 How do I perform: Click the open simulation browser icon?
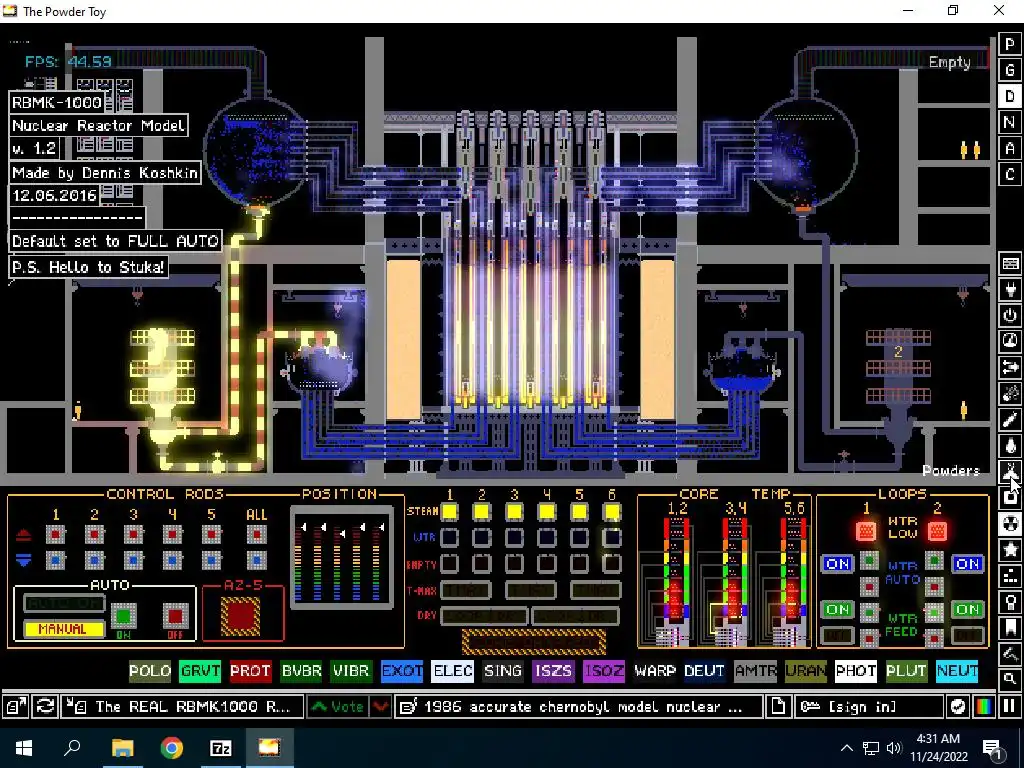tap(15, 707)
